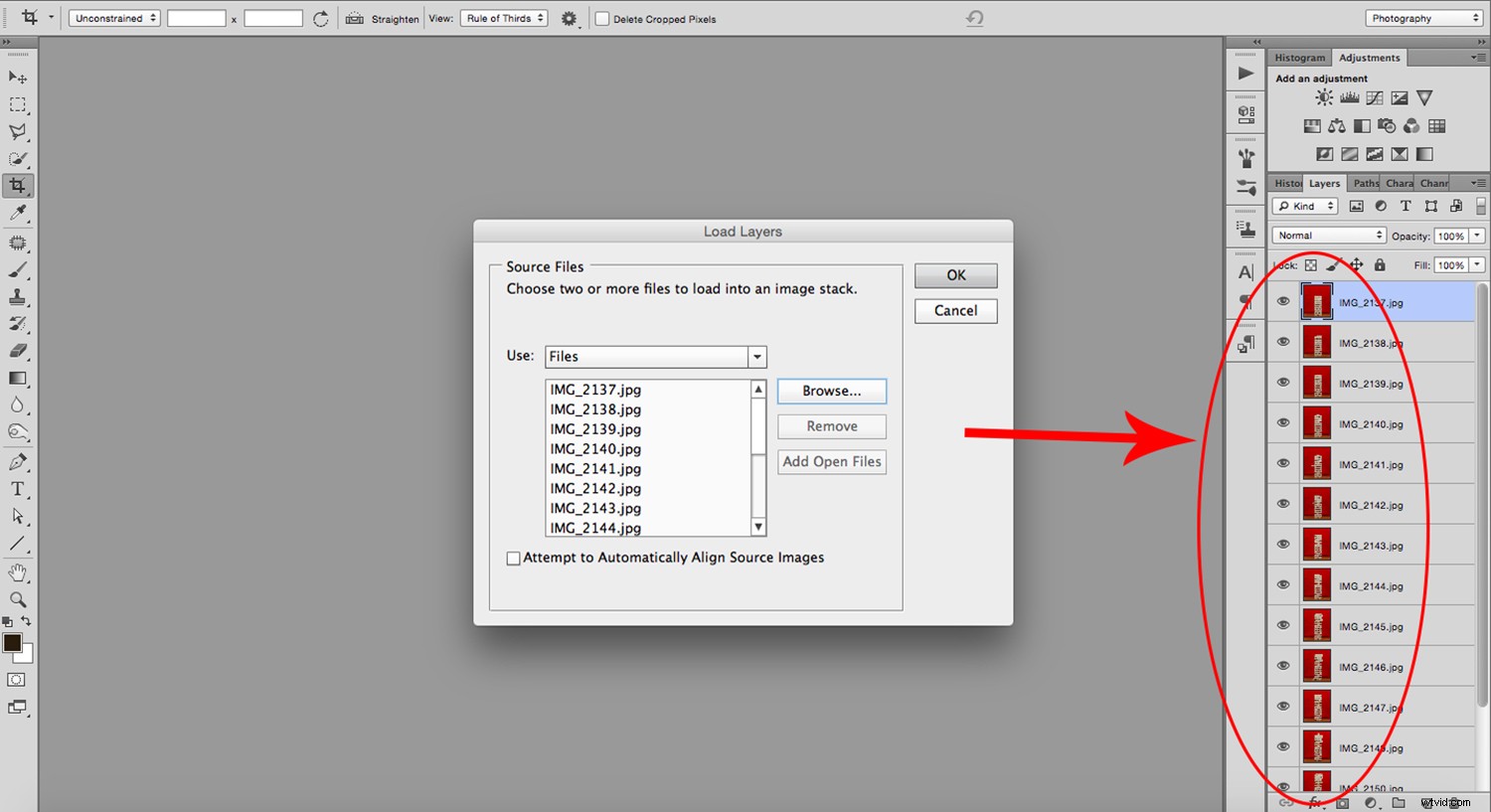Select the IMG_2137.jpg thumbnail in Layers
The width and height of the screenshot is (1491, 812).
1316,301
